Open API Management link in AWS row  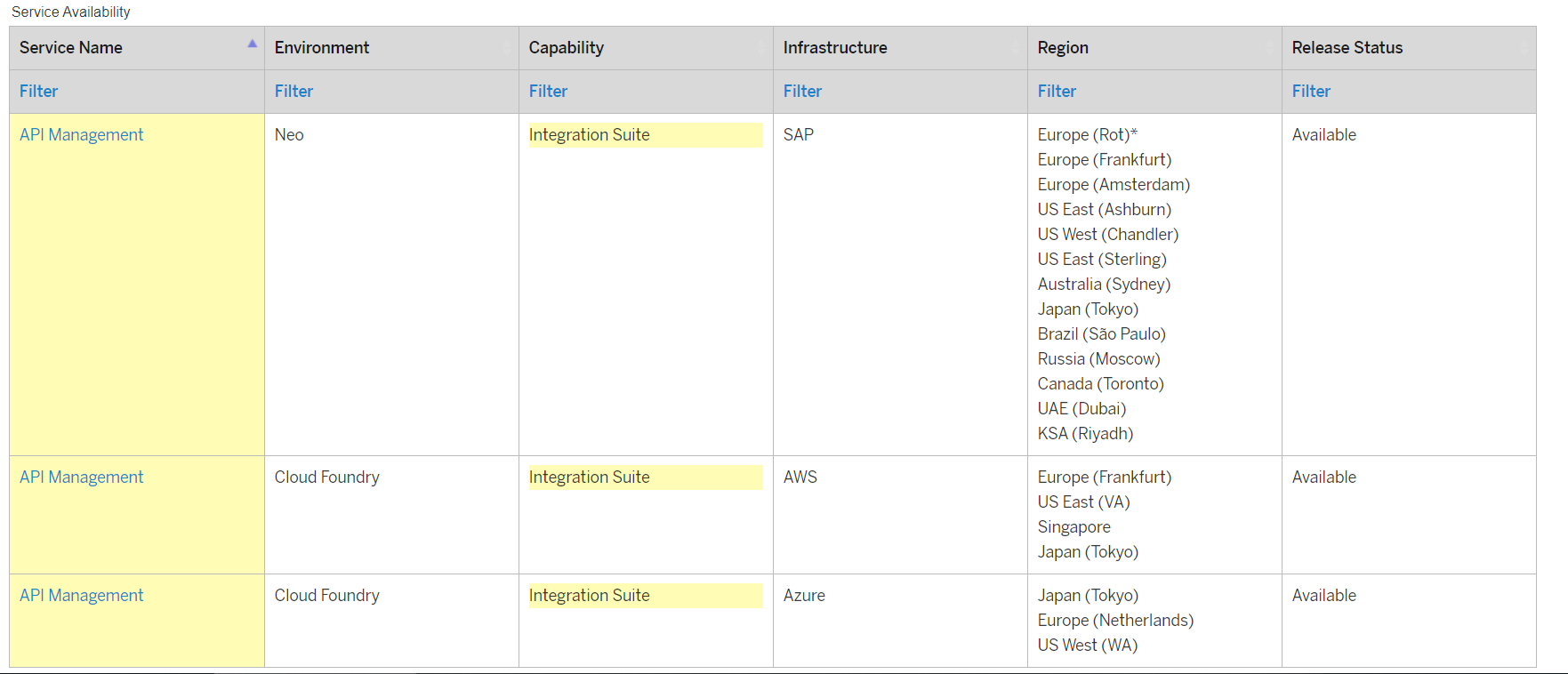(x=82, y=477)
